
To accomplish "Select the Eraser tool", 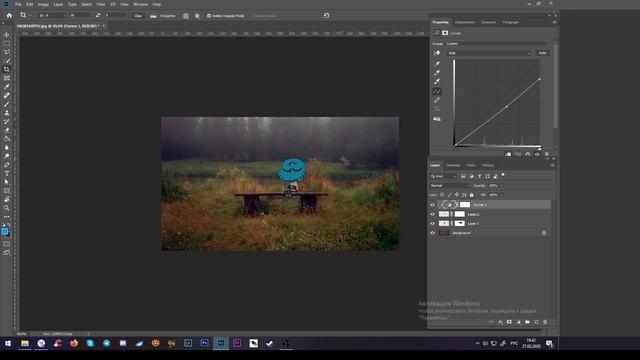I will point(7,130).
